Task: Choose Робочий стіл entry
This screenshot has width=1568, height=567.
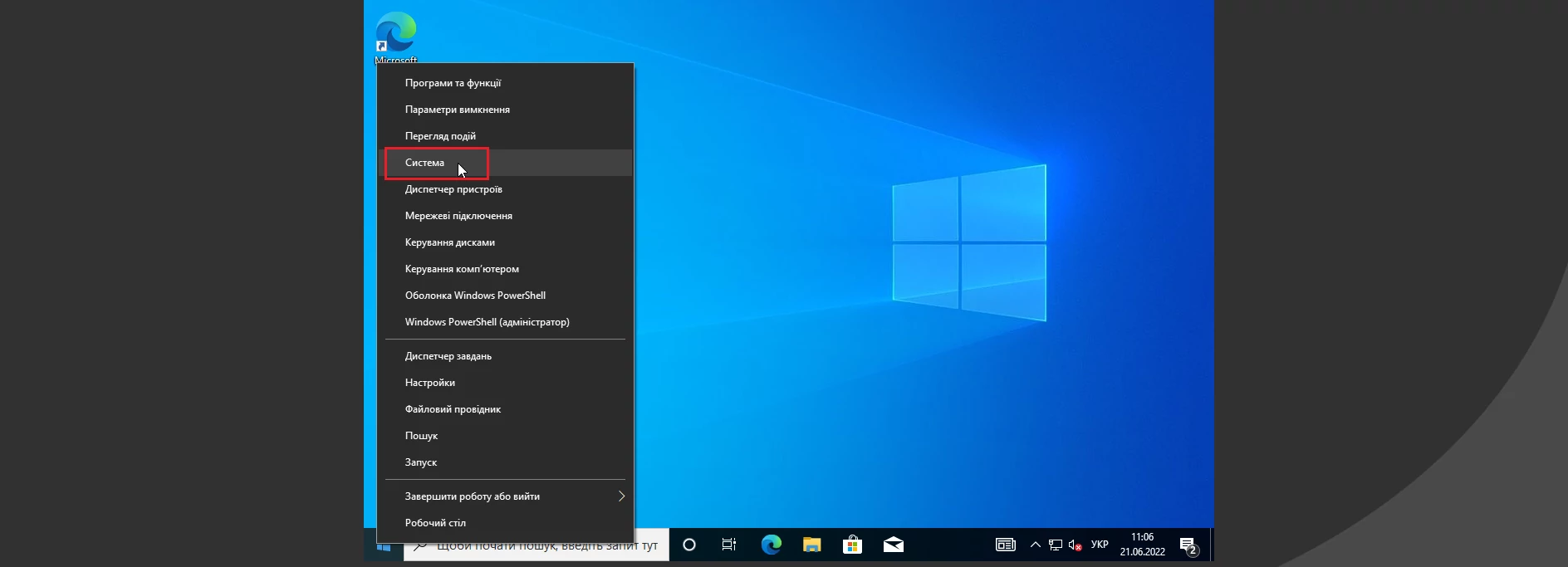Action: click(x=505, y=523)
